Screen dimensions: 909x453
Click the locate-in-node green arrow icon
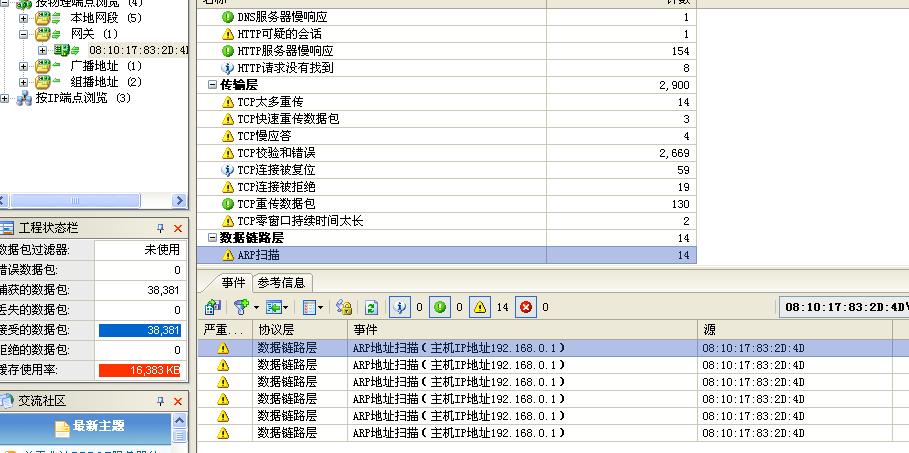pos(273,307)
